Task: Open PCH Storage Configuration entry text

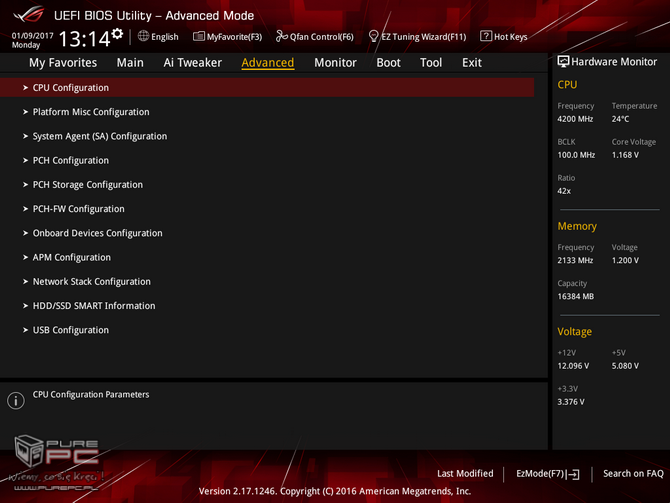Action: pyautogui.click(x=88, y=185)
